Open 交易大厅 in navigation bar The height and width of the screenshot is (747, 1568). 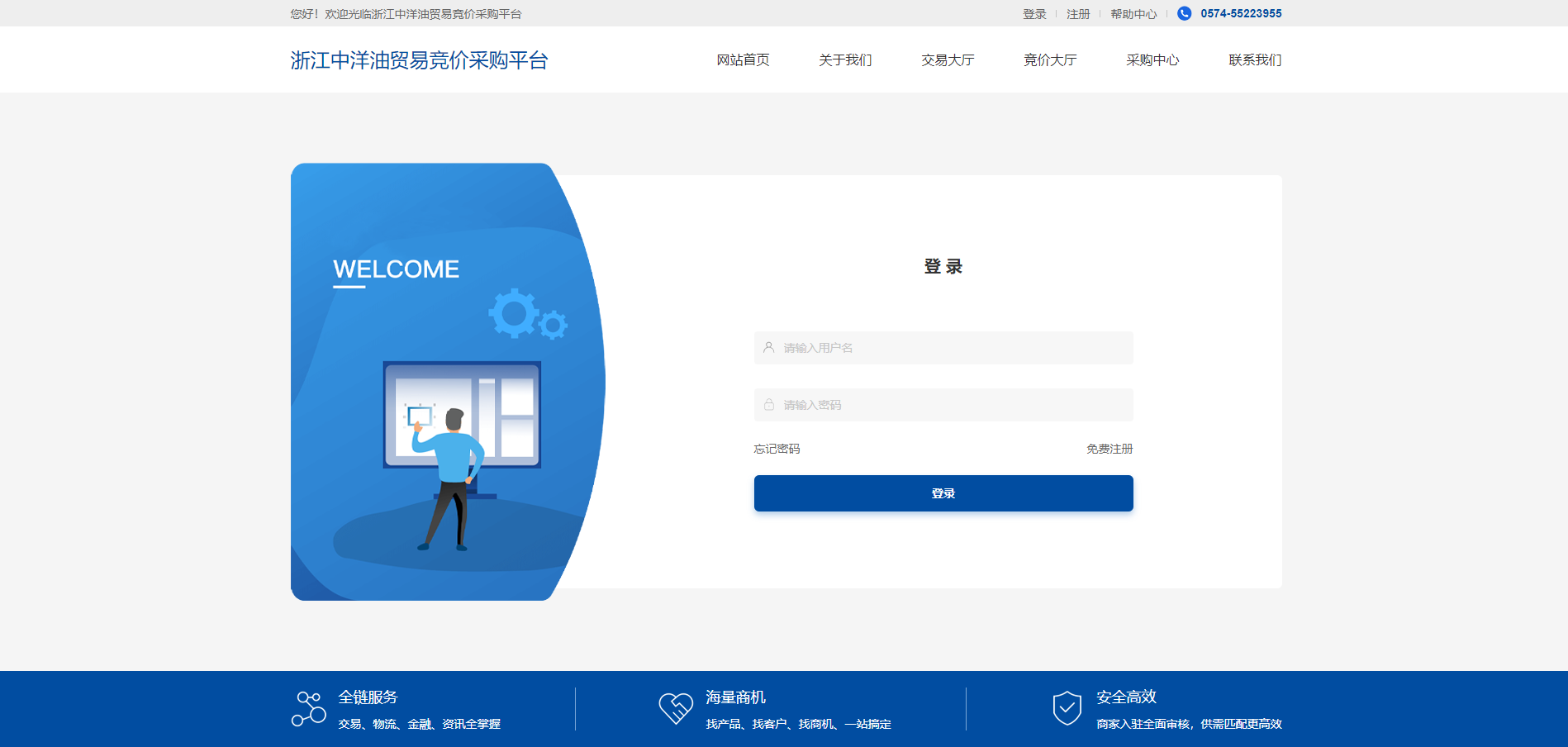pyautogui.click(x=948, y=59)
